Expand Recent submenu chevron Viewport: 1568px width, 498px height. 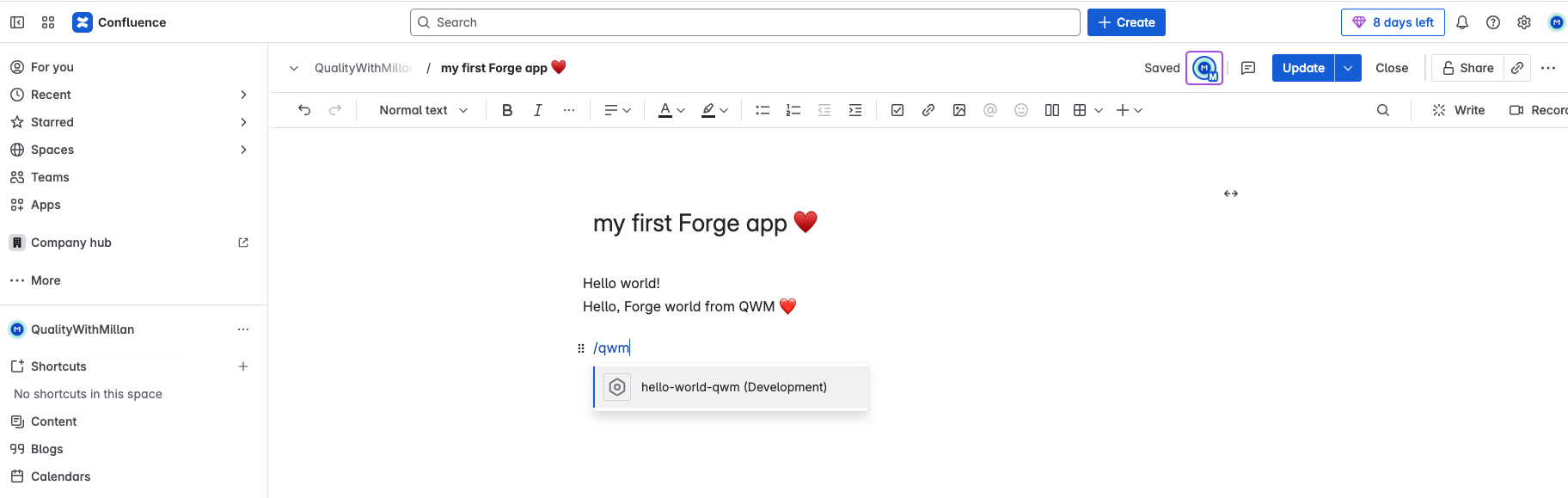click(243, 95)
